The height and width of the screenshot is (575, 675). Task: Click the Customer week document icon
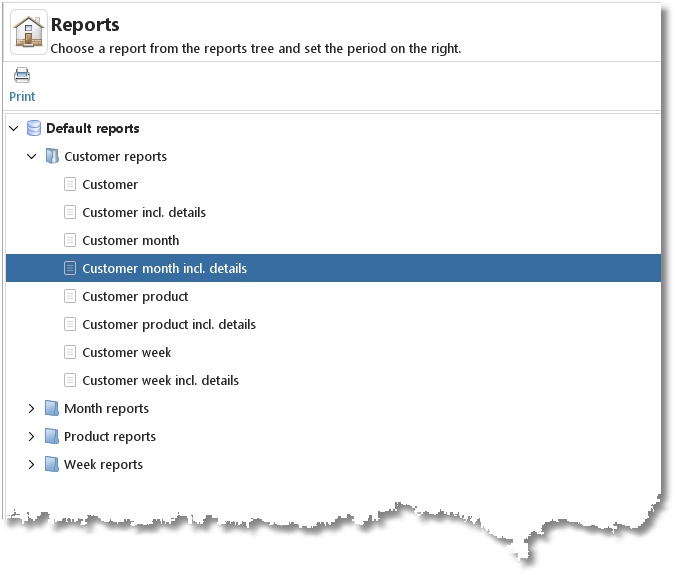pyautogui.click(x=70, y=352)
